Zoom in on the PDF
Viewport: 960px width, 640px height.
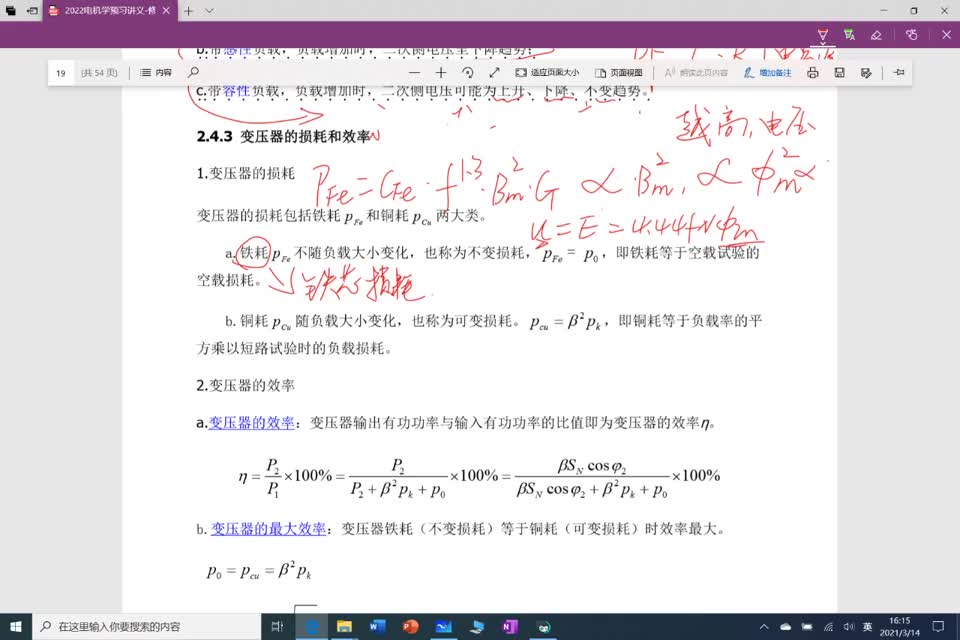click(x=441, y=72)
